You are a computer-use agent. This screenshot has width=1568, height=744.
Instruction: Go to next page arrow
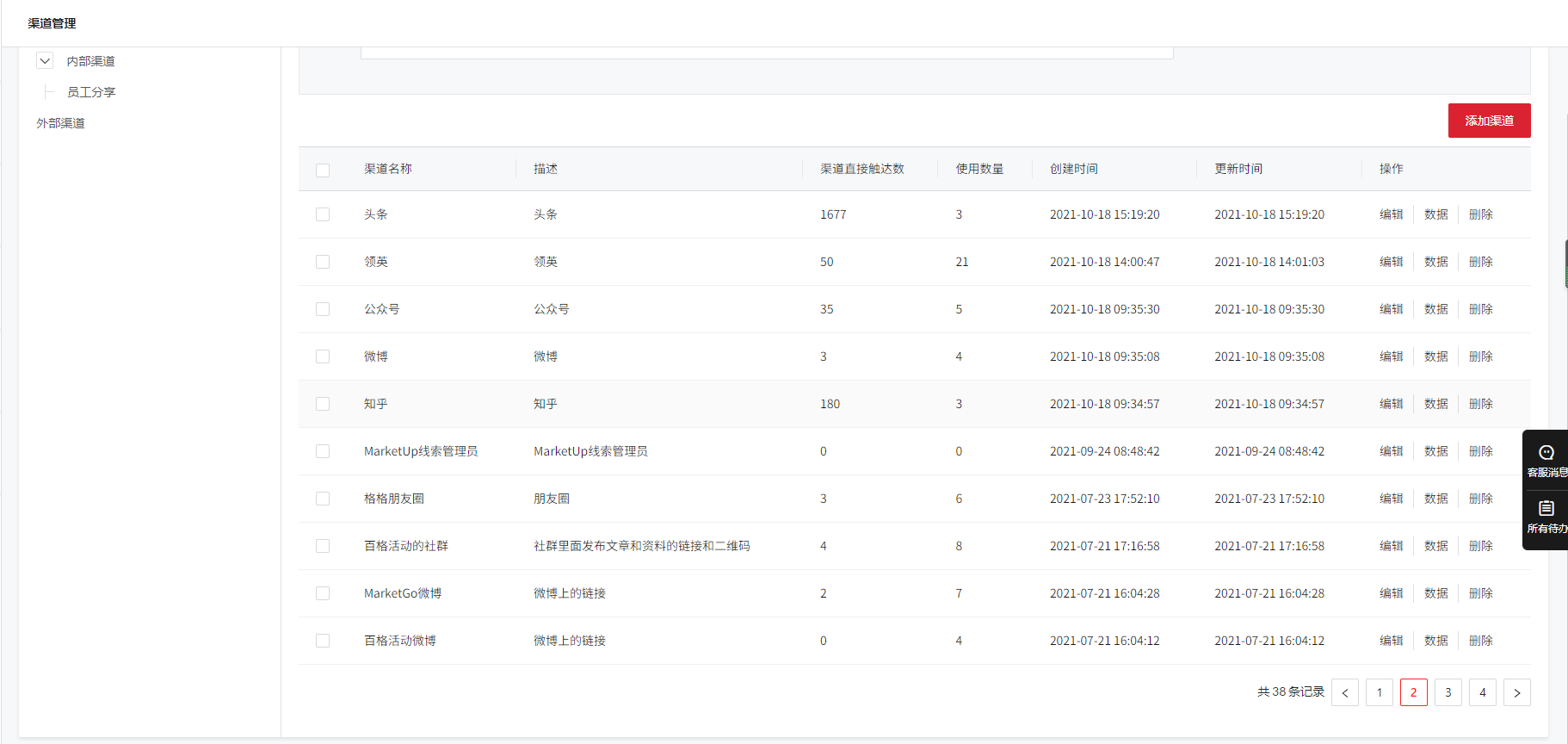pos(1517,692)
